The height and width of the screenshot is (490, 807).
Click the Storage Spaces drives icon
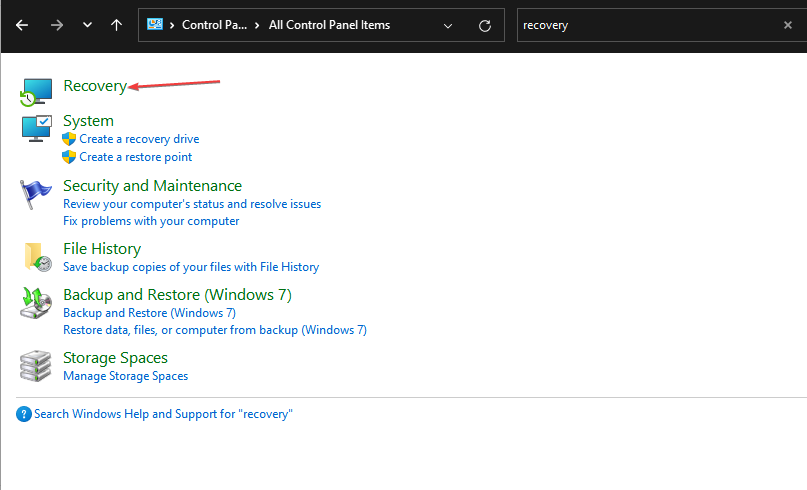click(36, 366)
